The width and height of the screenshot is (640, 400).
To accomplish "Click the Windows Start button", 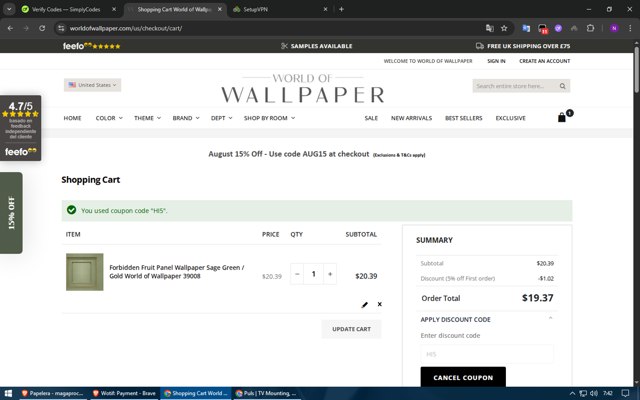I will pyautogui.click(x=8, y=393).
